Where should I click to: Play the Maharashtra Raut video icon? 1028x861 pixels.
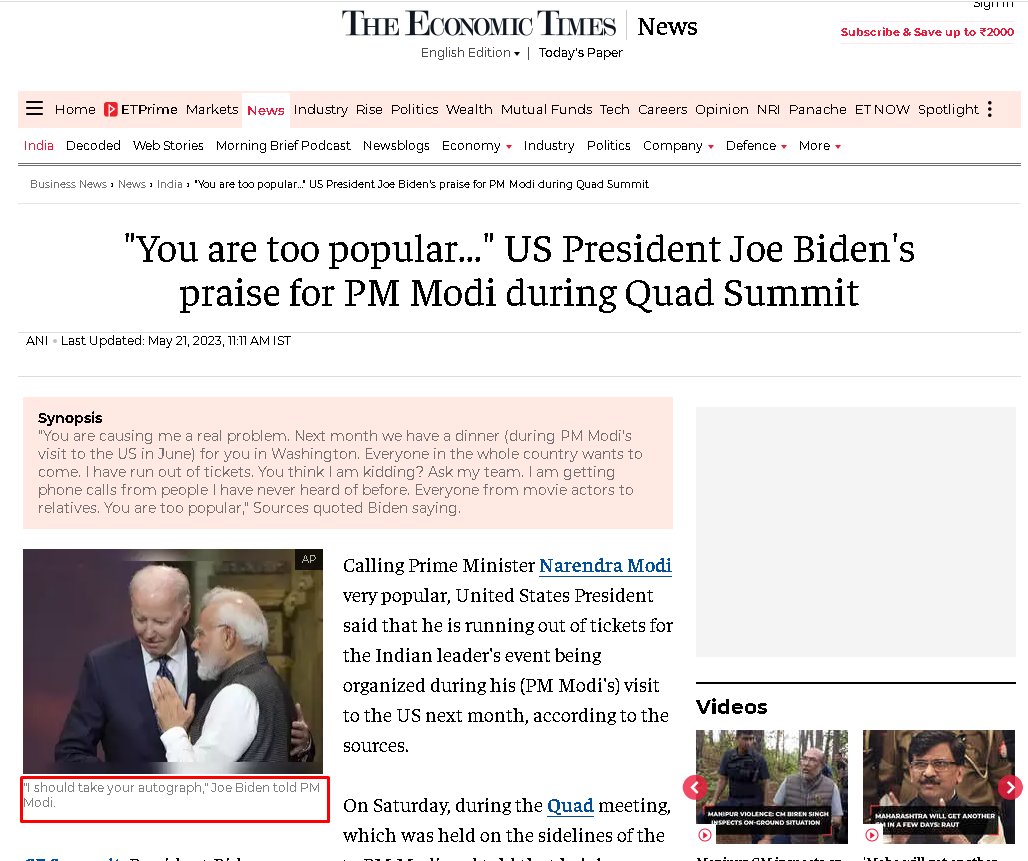click(872, 835)
